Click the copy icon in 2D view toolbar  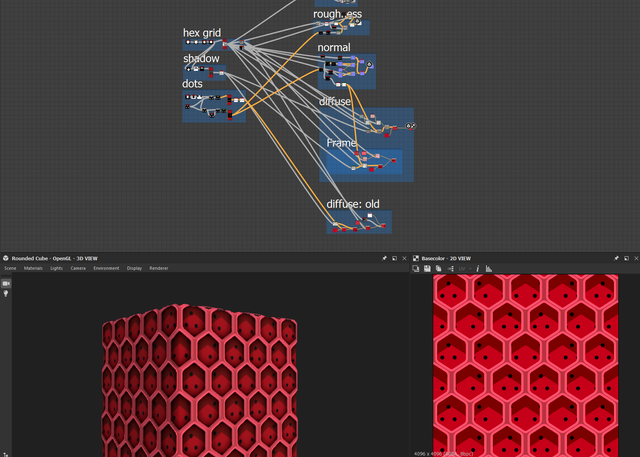click(438, 268)
